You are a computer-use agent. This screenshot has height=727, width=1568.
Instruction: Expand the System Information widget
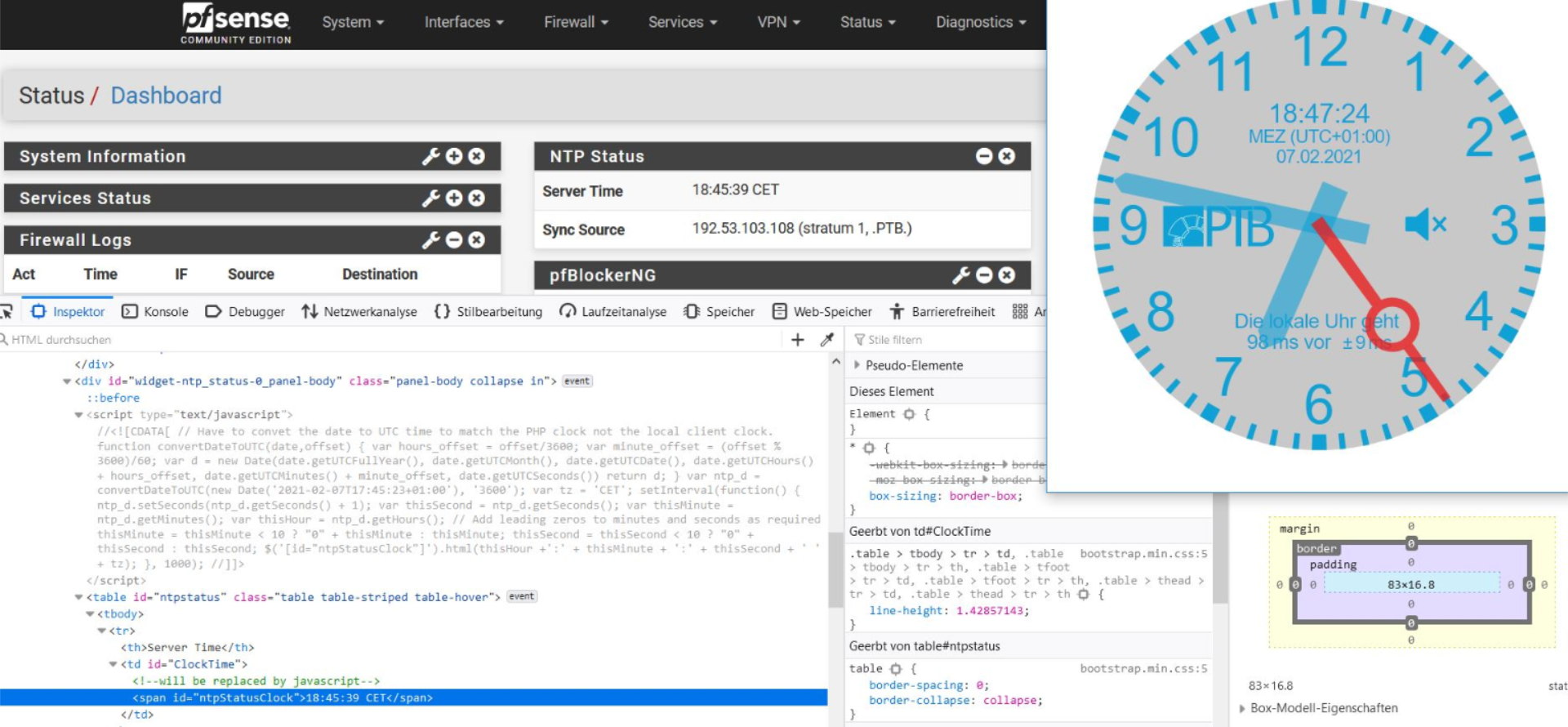point(454,156)
